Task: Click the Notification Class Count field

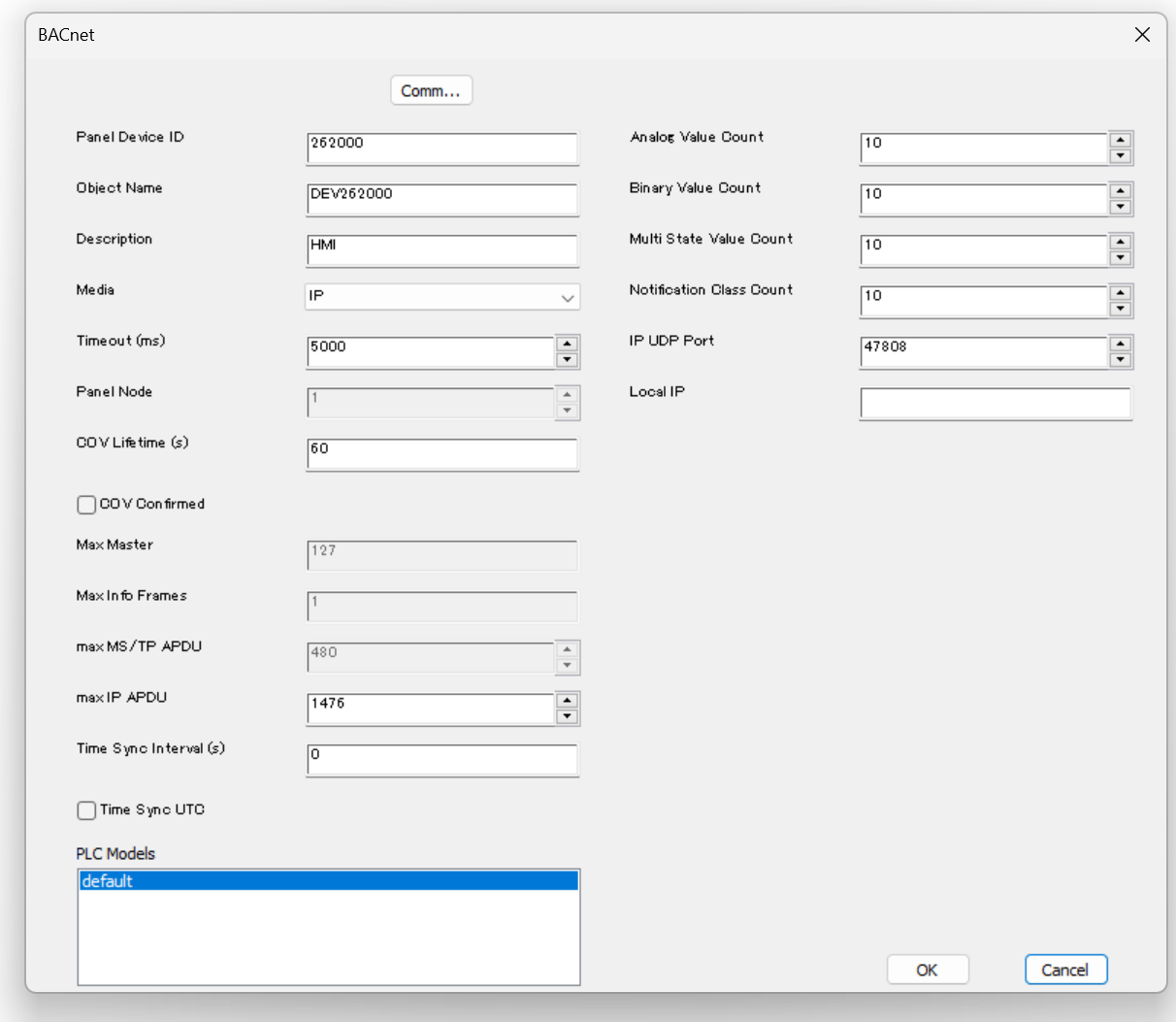Action: coord(984,302)
